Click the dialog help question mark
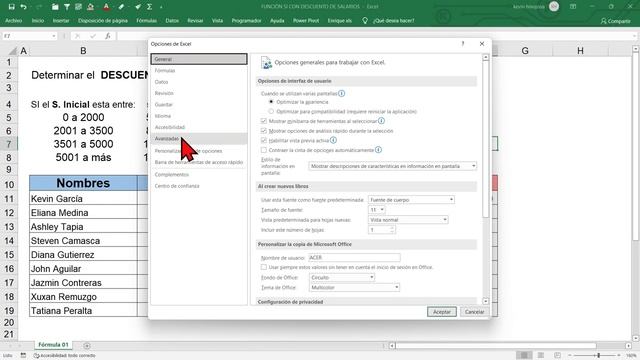The width and height of the screenshot is (640, 360). [463, 44]
